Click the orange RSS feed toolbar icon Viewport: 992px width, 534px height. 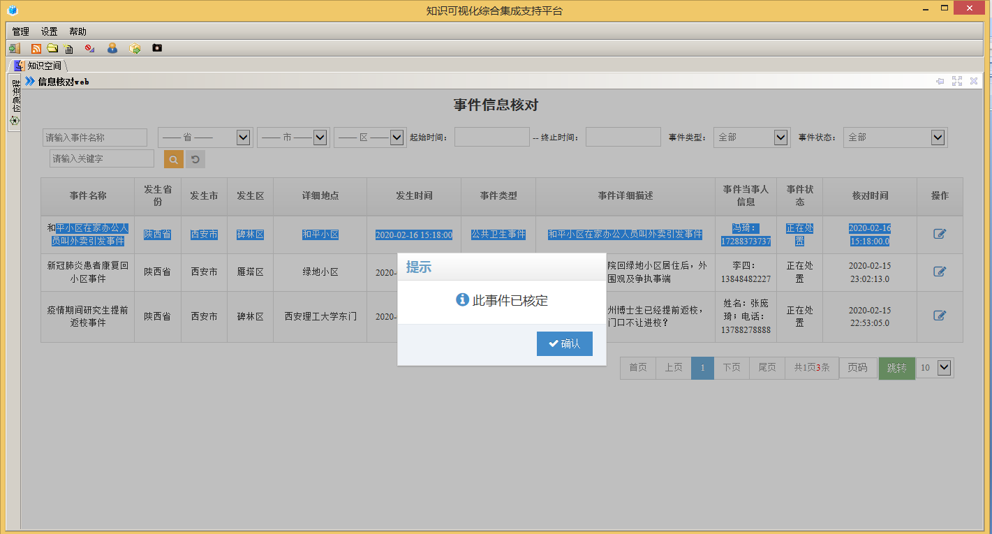click(36, 48)
